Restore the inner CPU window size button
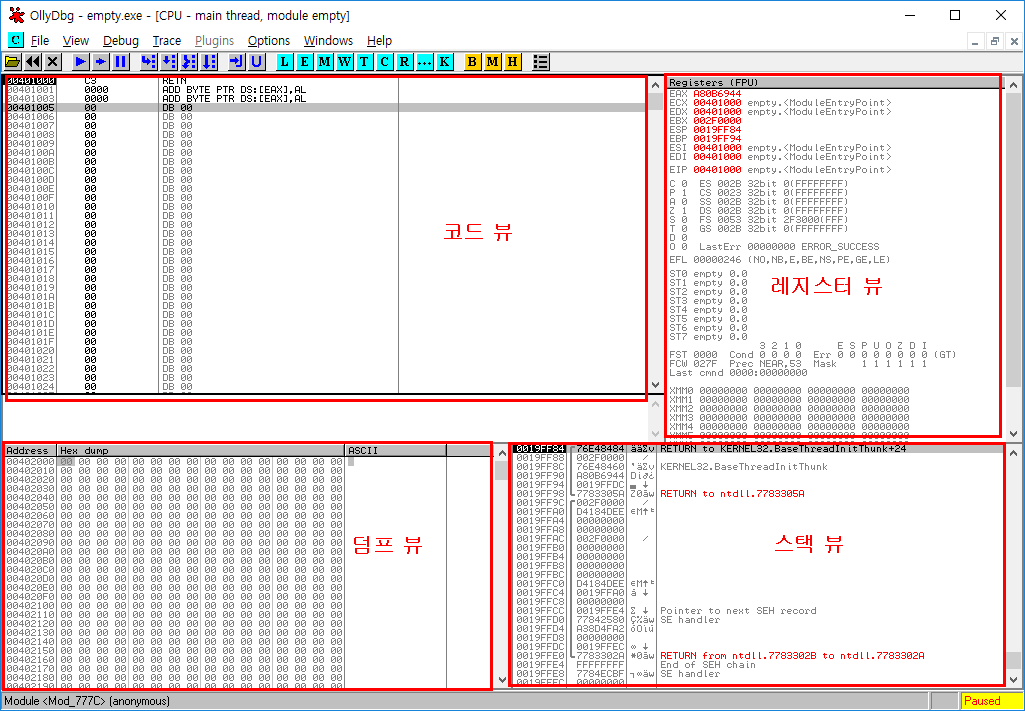Viewport: 1025px width, 711px height. pyautogui.click(x=995, y=41)
